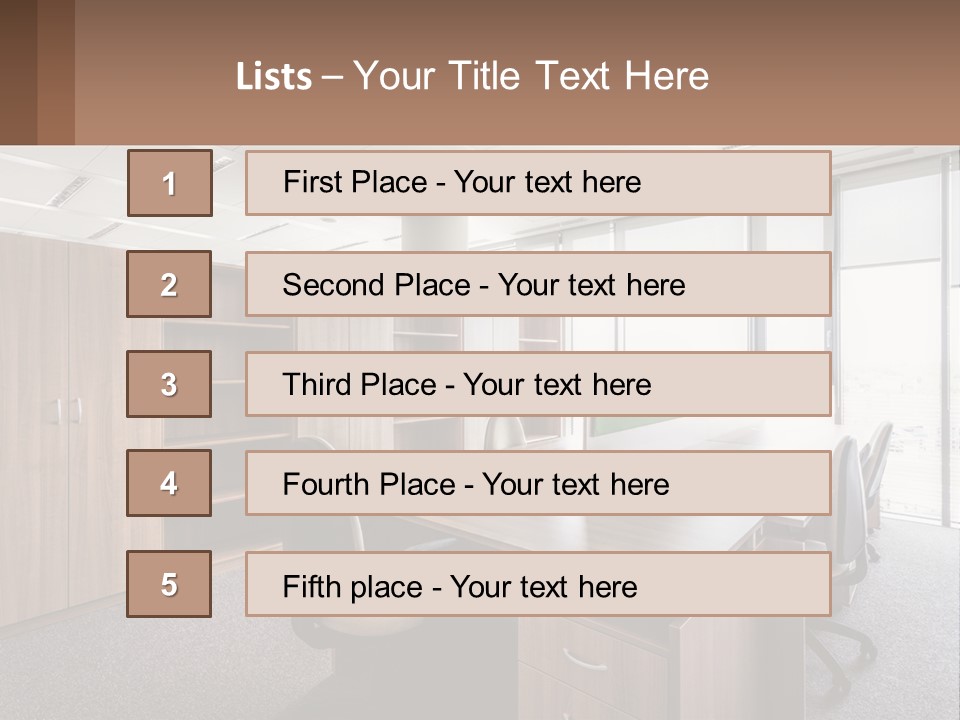Click the dark brown stripe in header corner

[x=18, y=72]
